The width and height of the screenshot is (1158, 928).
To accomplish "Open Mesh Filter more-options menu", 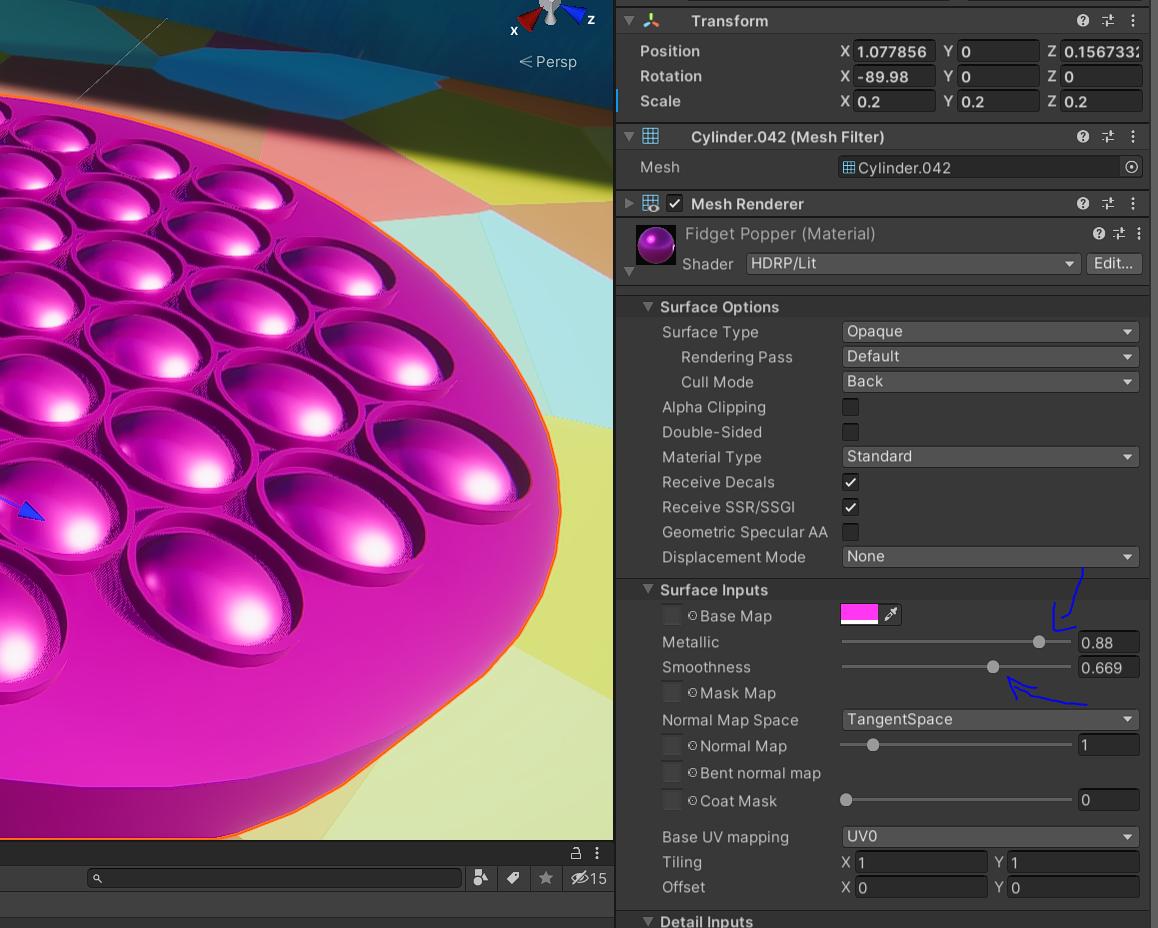I will tap(1133, 137).
